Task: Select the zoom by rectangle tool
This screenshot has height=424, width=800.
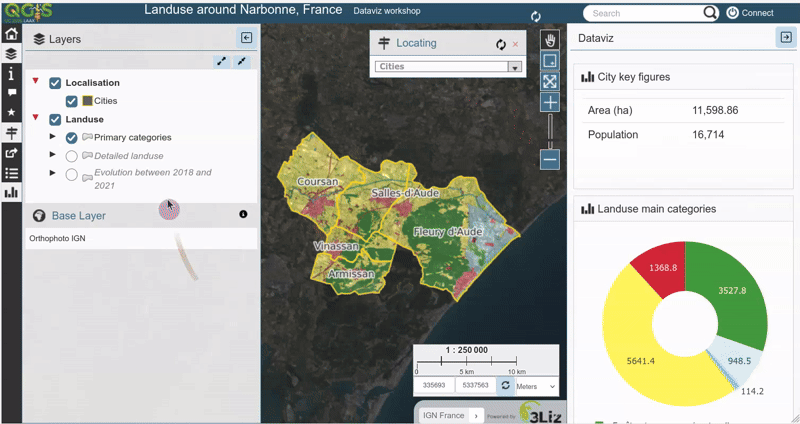Action: pyautogui.click(x=550, y=61)
